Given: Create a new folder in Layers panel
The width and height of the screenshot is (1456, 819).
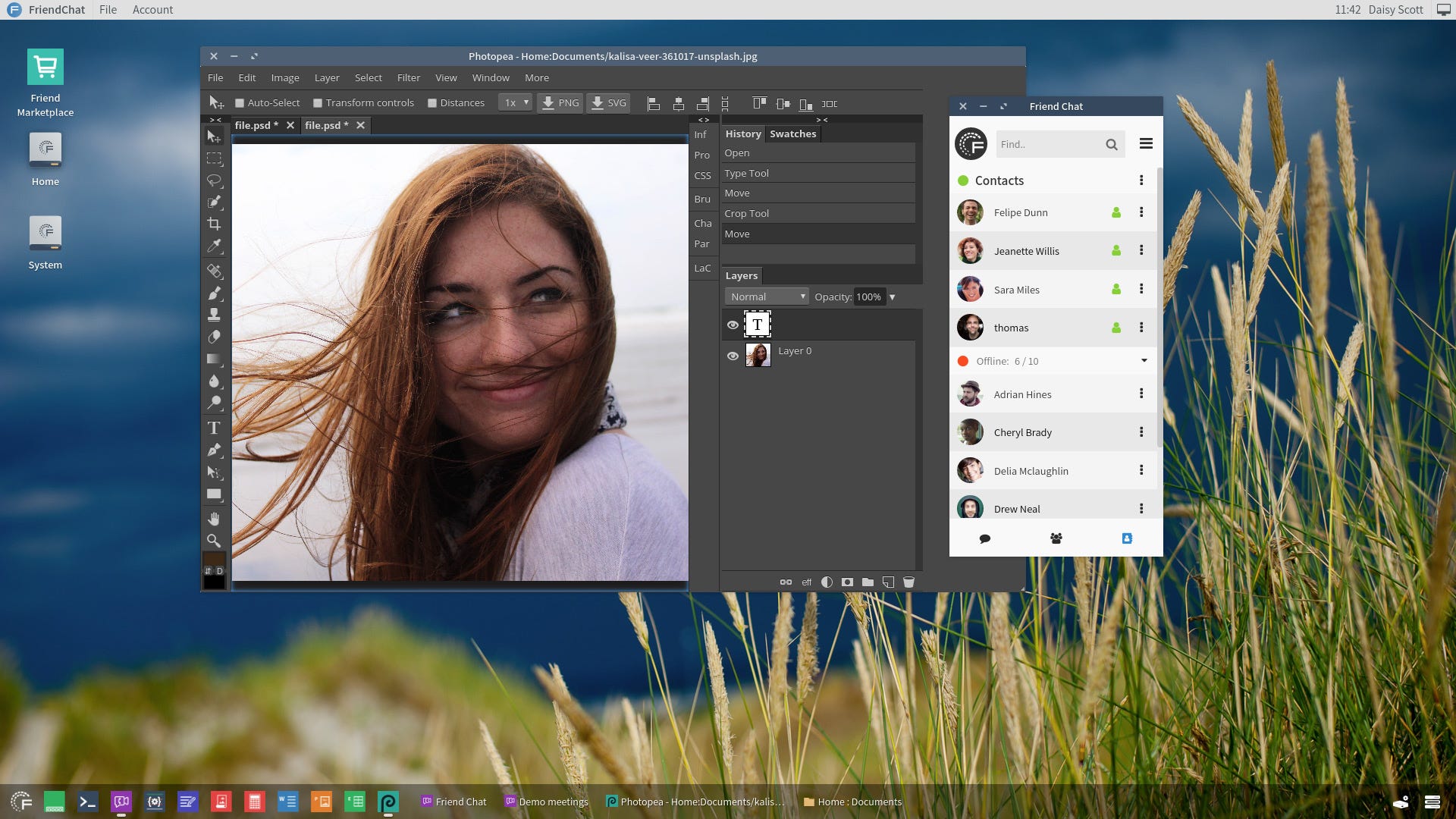Looking at the screenshot, I should click(868, 582).
